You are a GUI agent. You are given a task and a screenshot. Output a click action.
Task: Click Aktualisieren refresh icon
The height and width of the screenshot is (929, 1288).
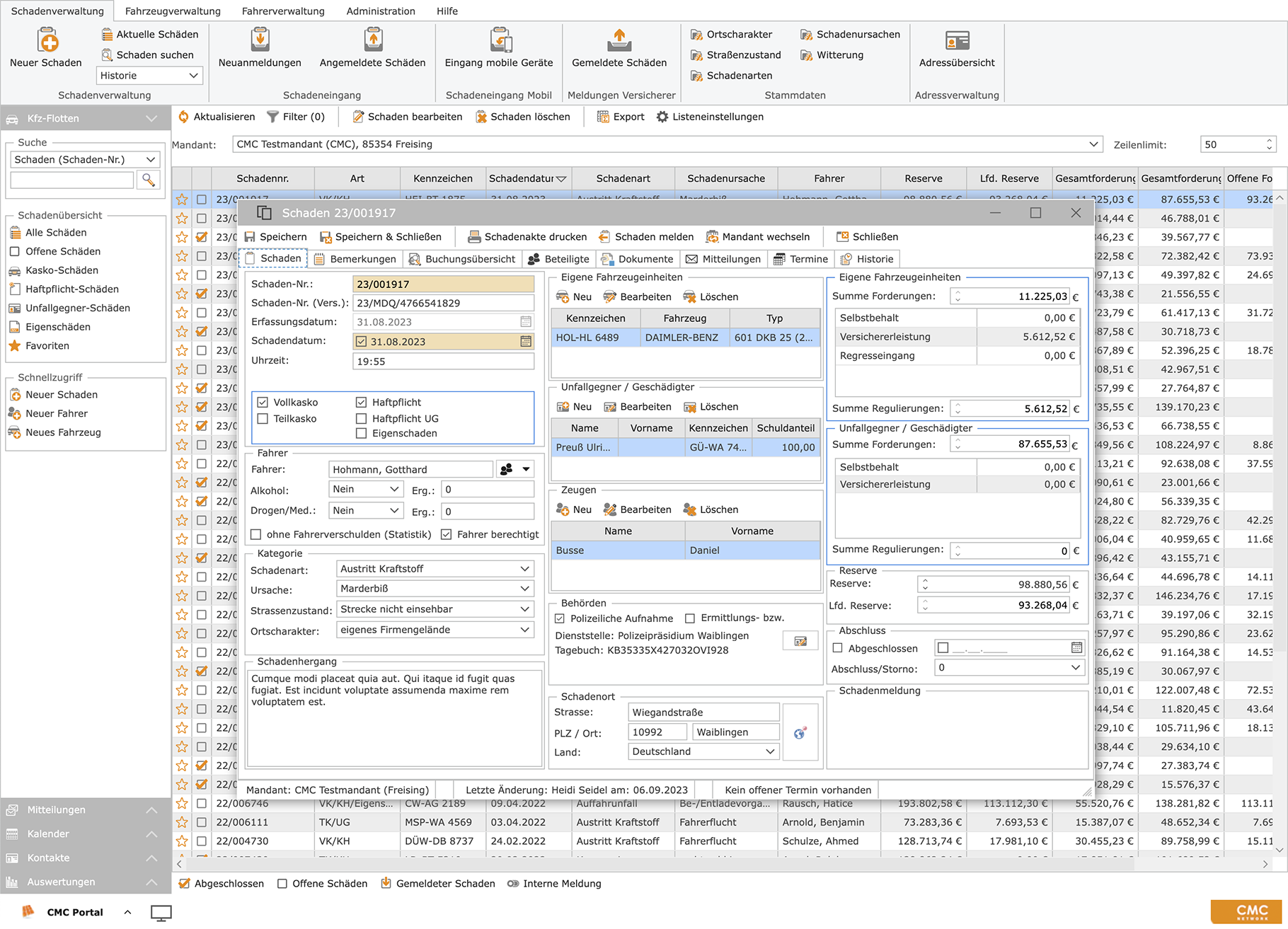point(184,117)
